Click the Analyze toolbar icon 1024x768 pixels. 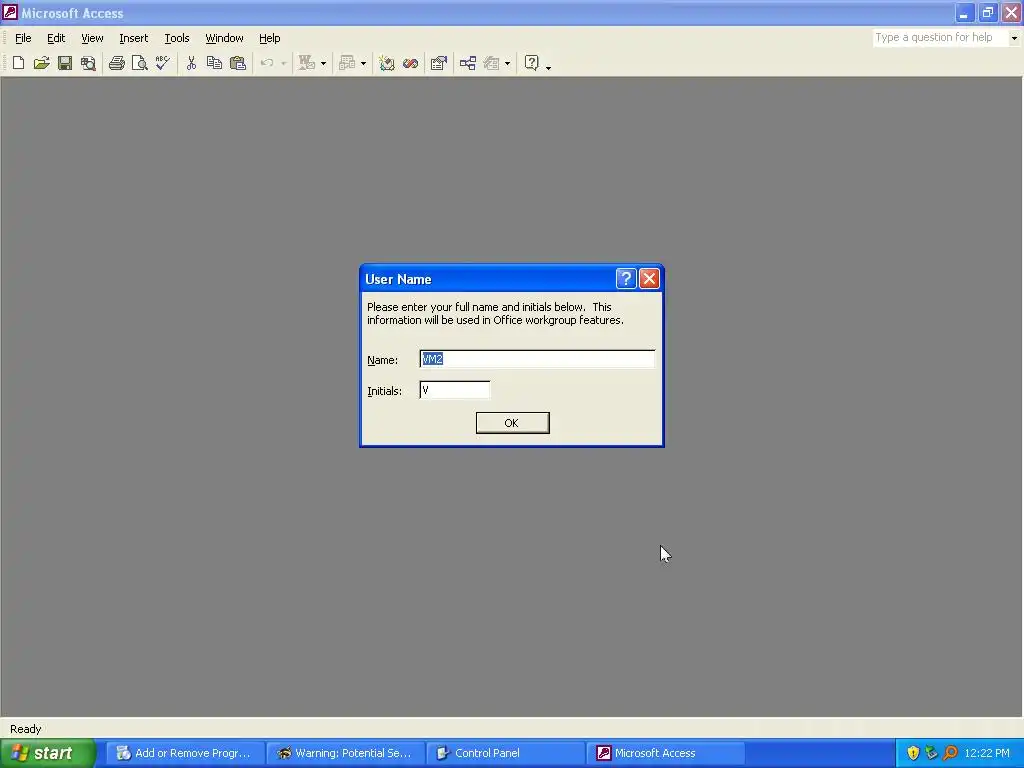click(347, 63)
